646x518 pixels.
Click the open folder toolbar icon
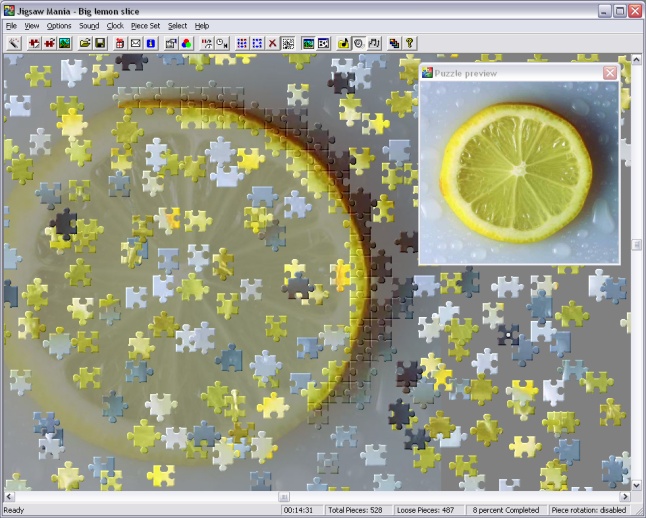click(x=85, y=43)
